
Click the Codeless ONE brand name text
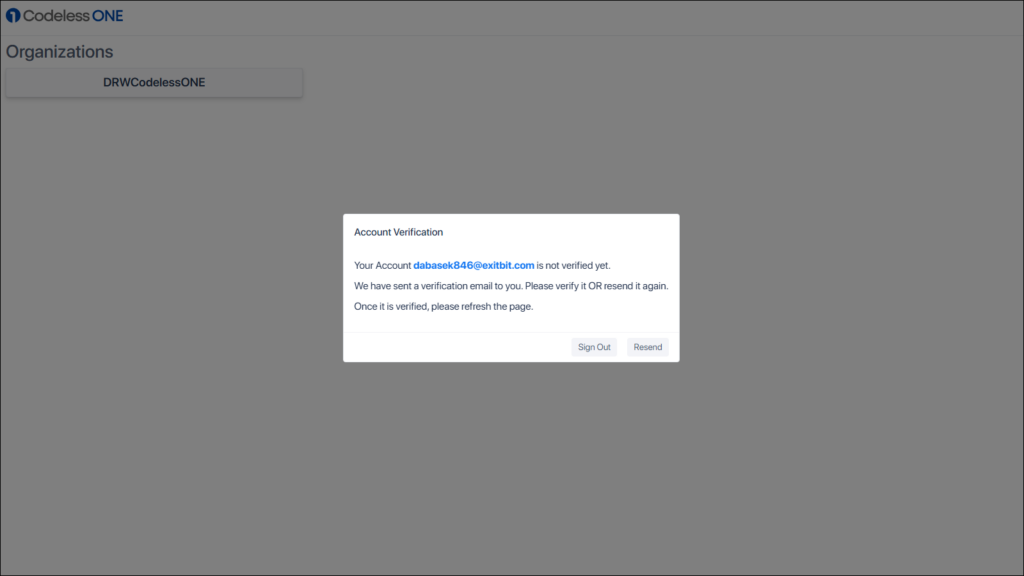(x=73, y=16)
